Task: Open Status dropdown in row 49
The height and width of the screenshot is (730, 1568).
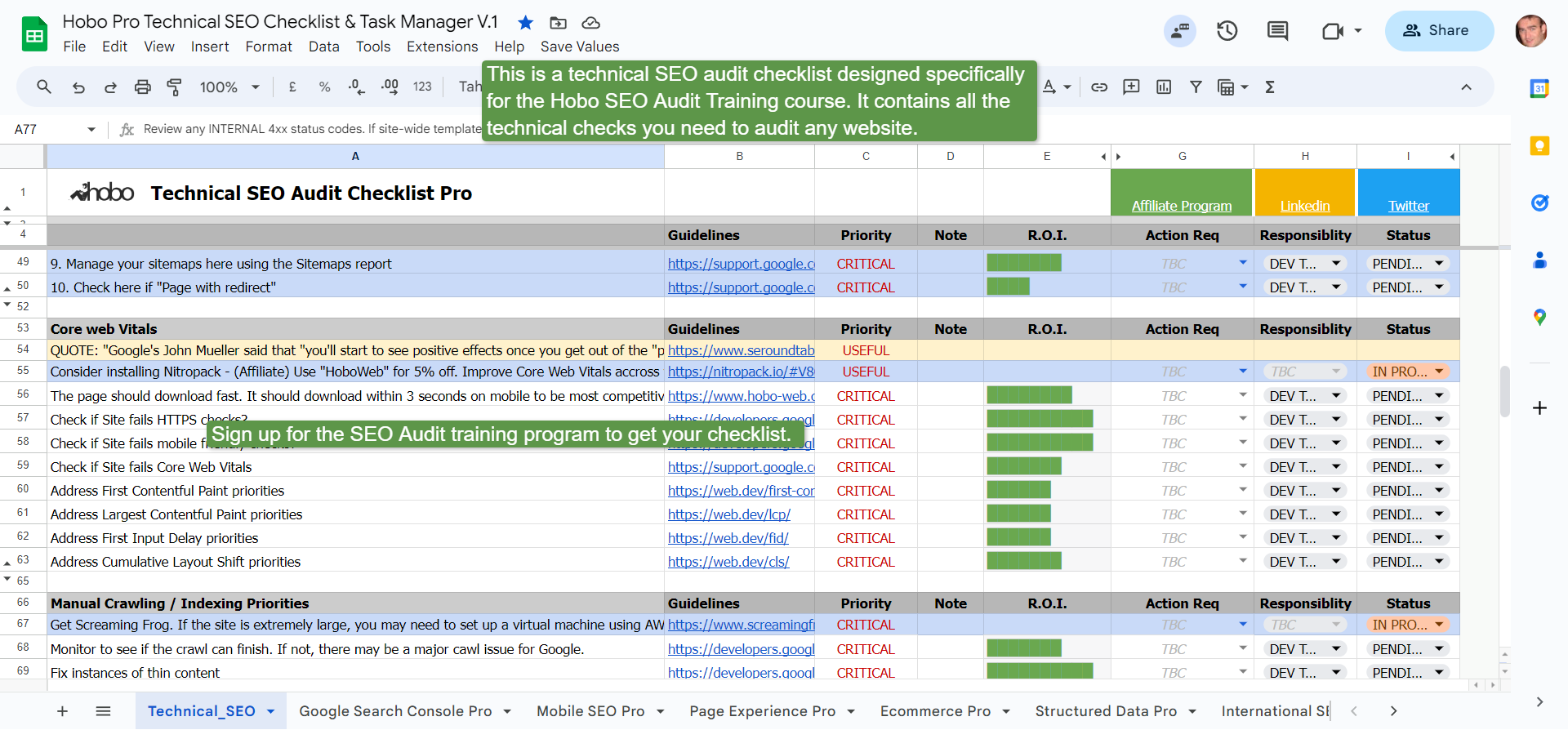Action: coord(1439,263)
